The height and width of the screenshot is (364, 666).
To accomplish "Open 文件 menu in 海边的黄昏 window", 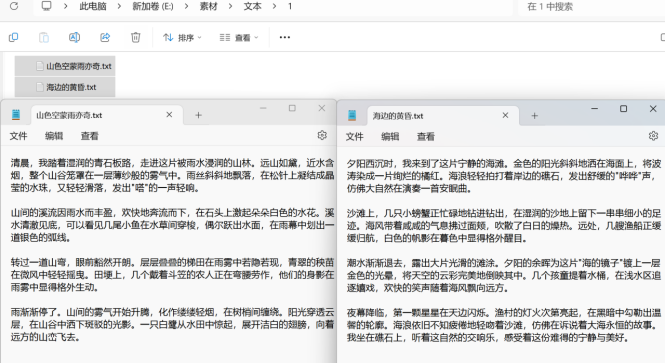I will click(354, 136).
